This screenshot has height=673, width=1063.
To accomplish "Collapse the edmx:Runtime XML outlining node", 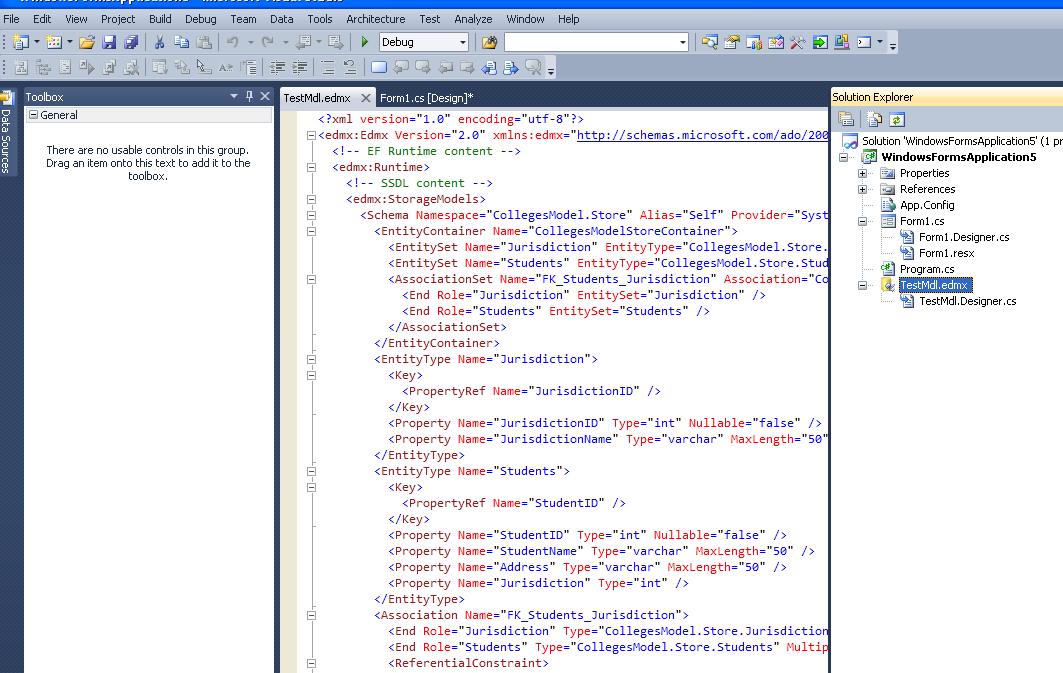I will click(x=311, y=167).
